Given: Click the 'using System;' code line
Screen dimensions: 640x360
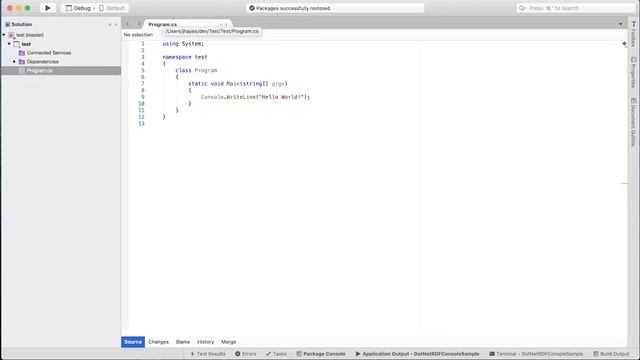Looking at the screenshot, I should click(x=183, y=44).
